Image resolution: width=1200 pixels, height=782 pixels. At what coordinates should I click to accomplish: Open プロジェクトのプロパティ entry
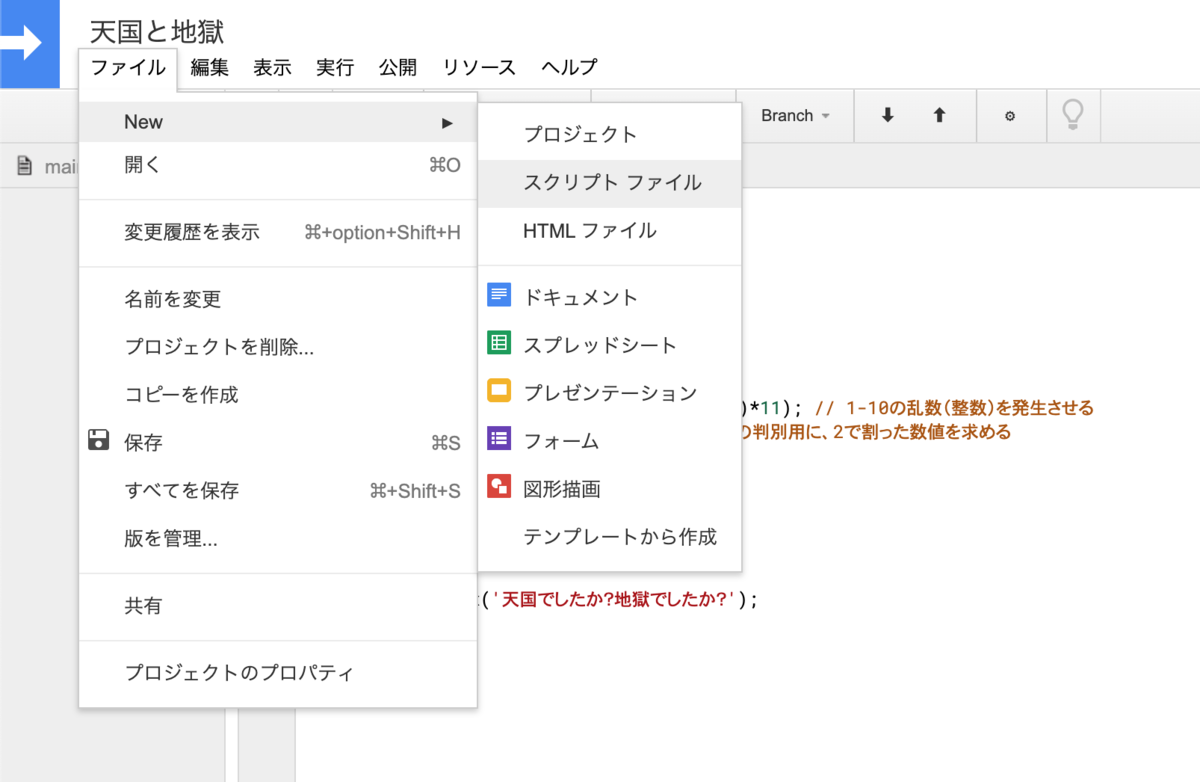[278, 673]
